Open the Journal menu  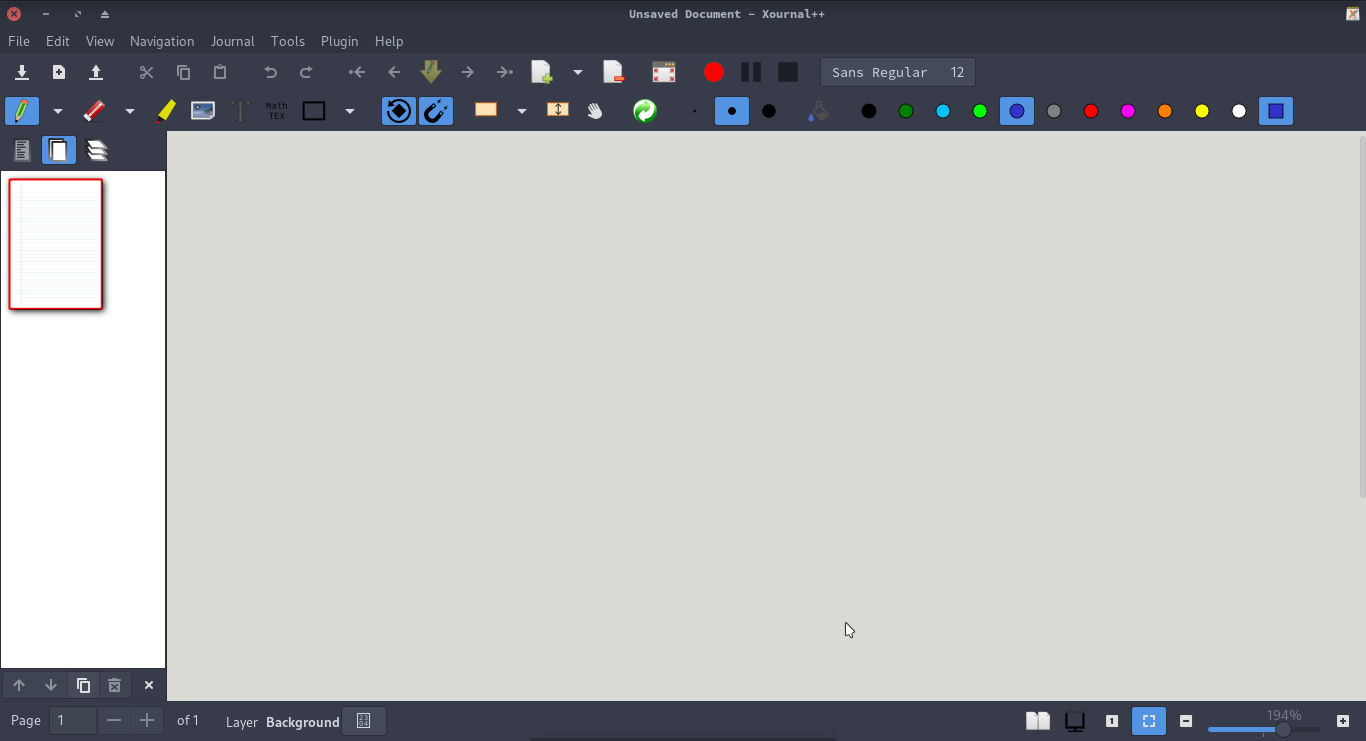point(232,41)
